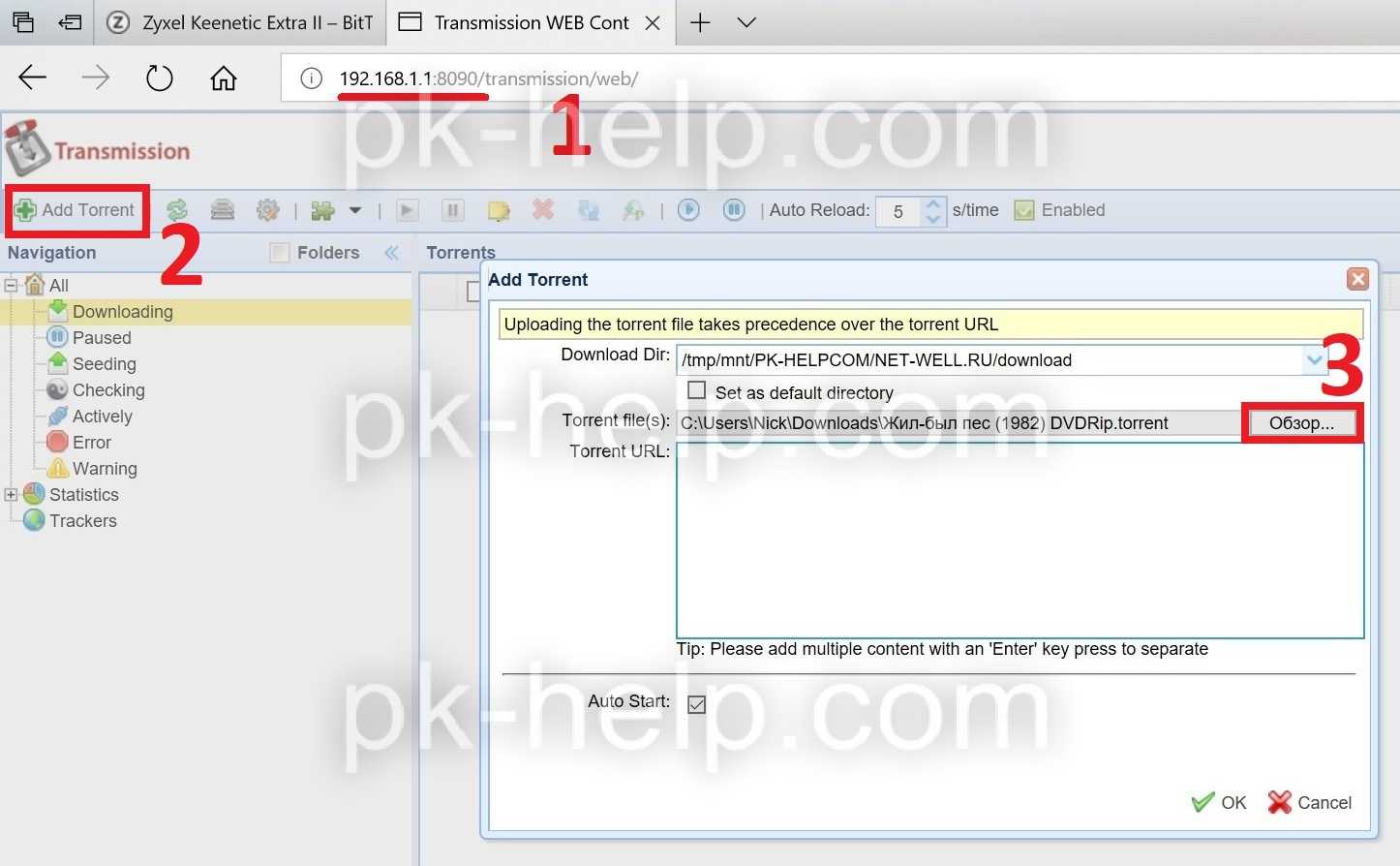Switch to Zyxel Keenetic Extra II tab
1400x866 pixels.
click(x=240, y=22)
